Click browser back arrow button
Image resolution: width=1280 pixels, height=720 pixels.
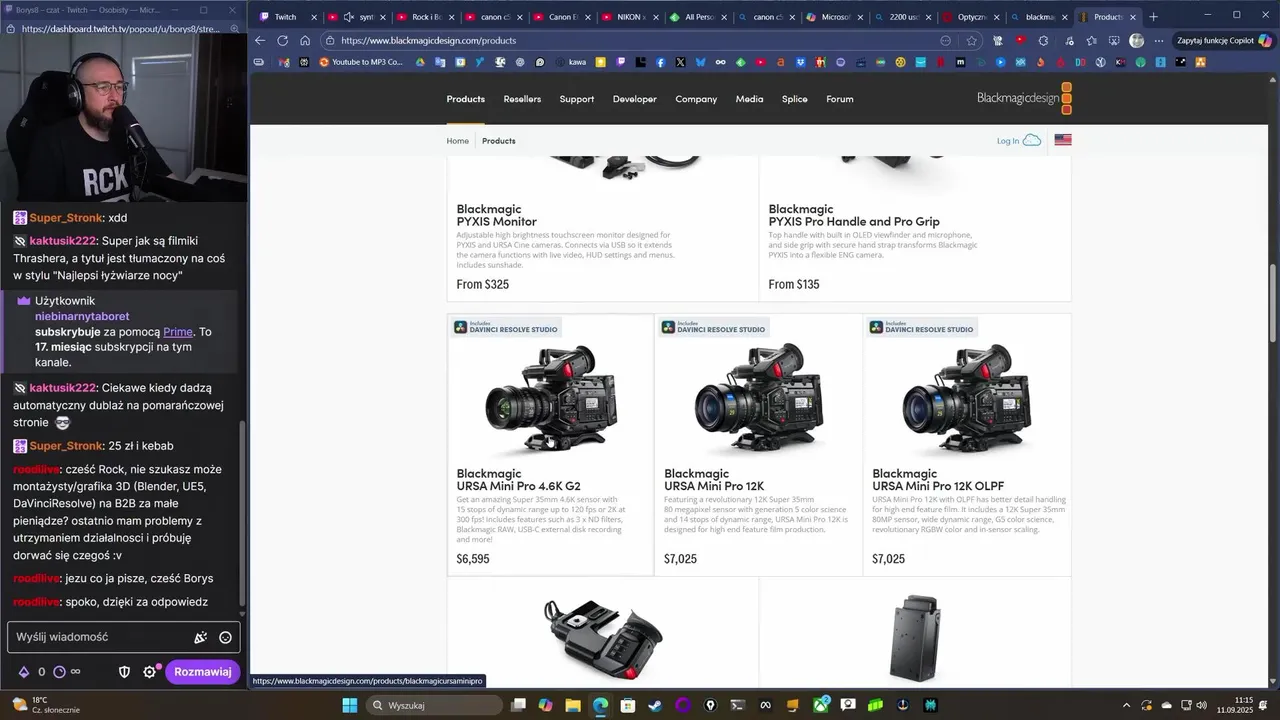[260, 40]
